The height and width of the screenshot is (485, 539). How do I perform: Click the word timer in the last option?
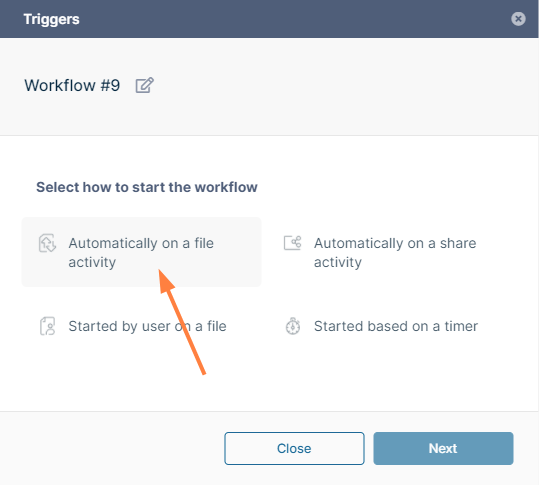[461, 326]
